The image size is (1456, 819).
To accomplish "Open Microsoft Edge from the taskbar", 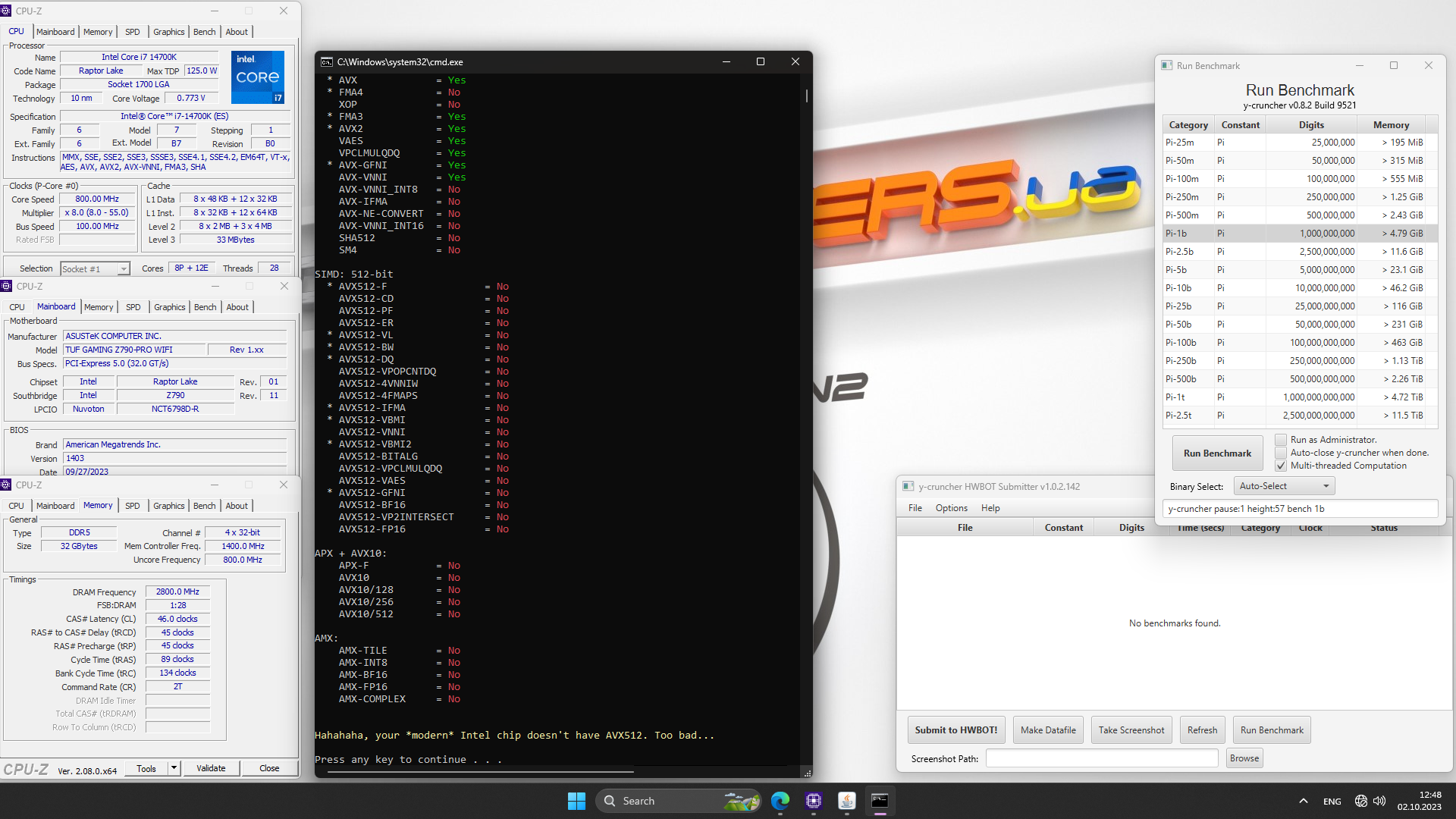I will pos(780,801).
